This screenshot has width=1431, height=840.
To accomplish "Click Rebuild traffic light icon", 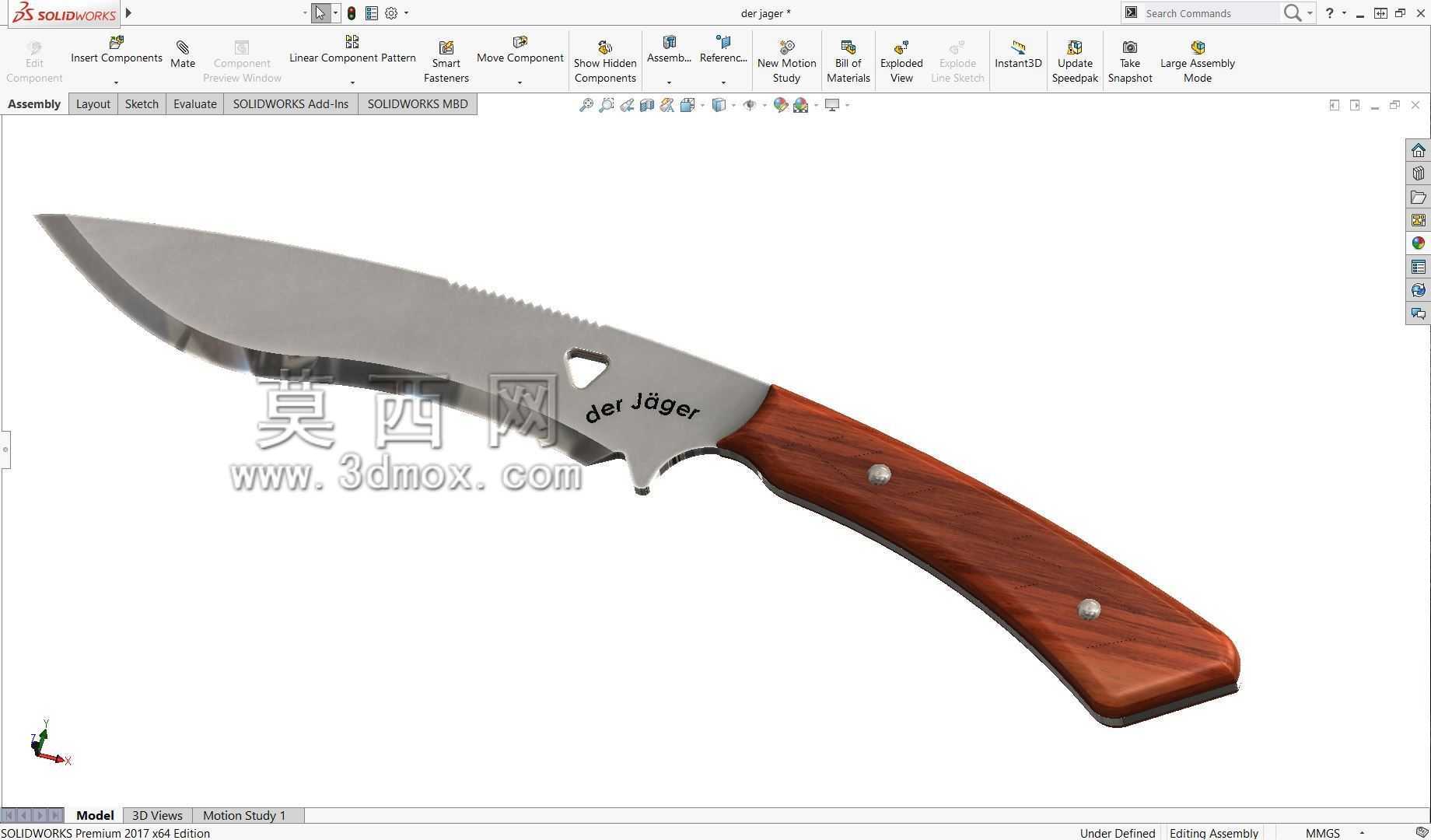I will coord(352,13).
